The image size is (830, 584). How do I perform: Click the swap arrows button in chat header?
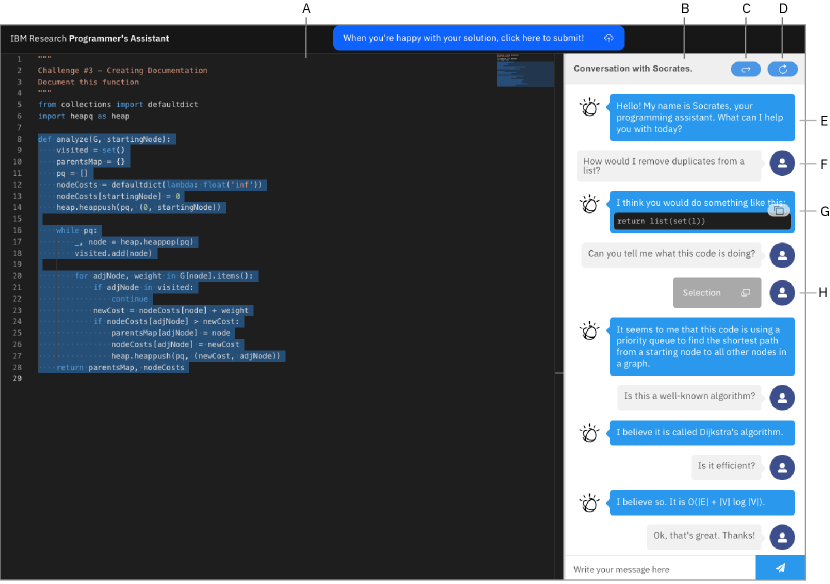point(745,69)
